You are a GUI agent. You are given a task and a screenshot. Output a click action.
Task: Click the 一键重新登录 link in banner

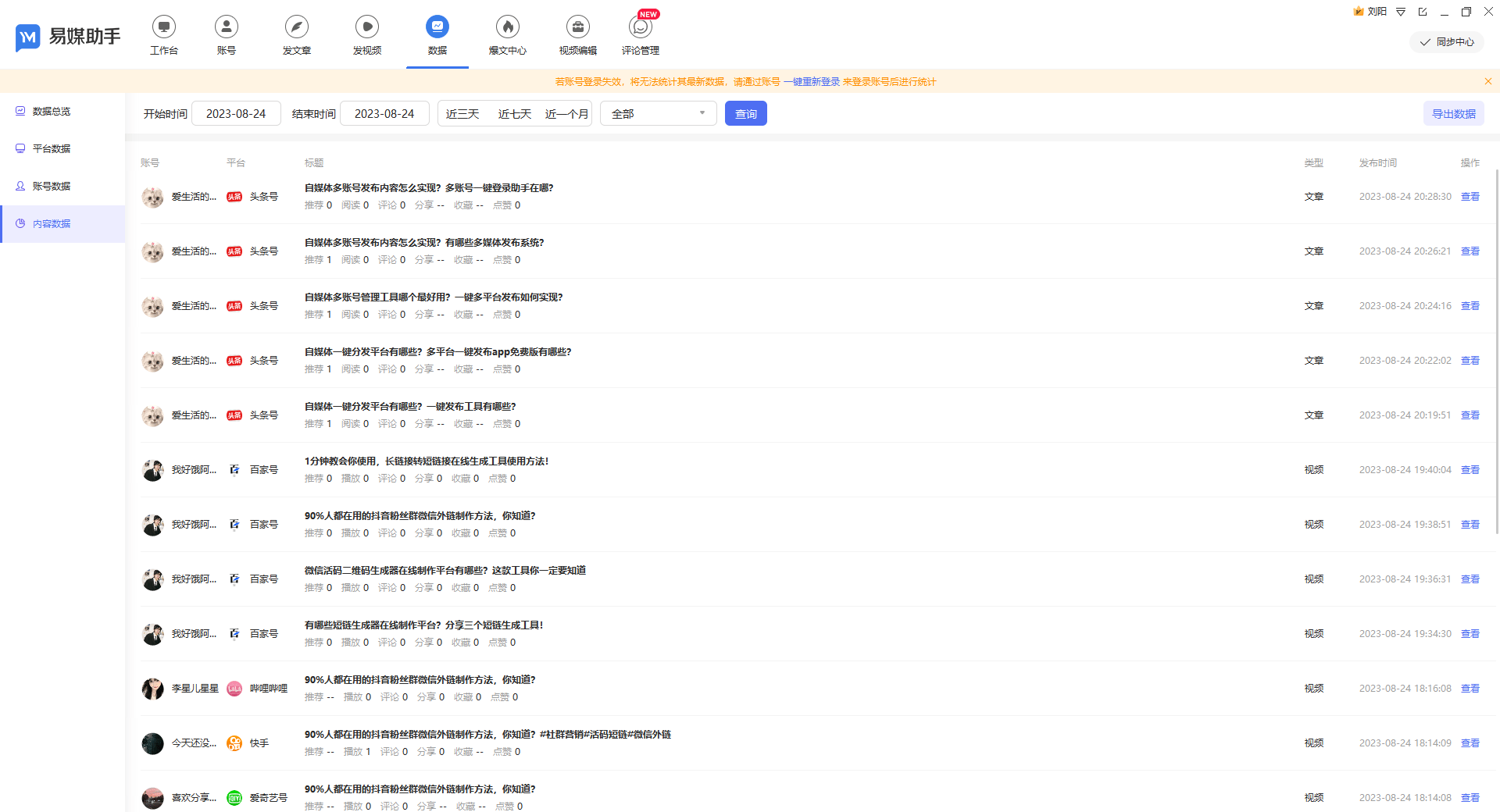[x=812, y=82]
